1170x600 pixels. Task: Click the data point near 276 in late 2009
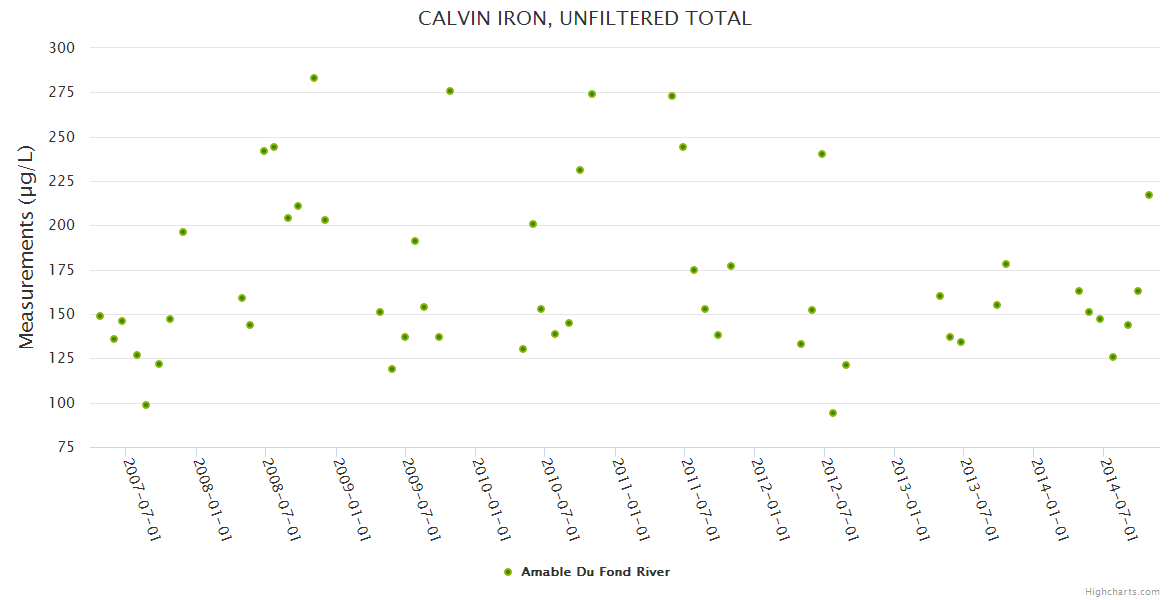450,91
